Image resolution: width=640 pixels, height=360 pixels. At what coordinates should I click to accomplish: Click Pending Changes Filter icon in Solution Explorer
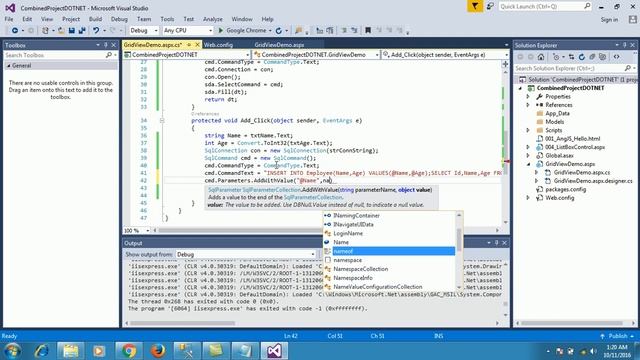coord(557,57)
